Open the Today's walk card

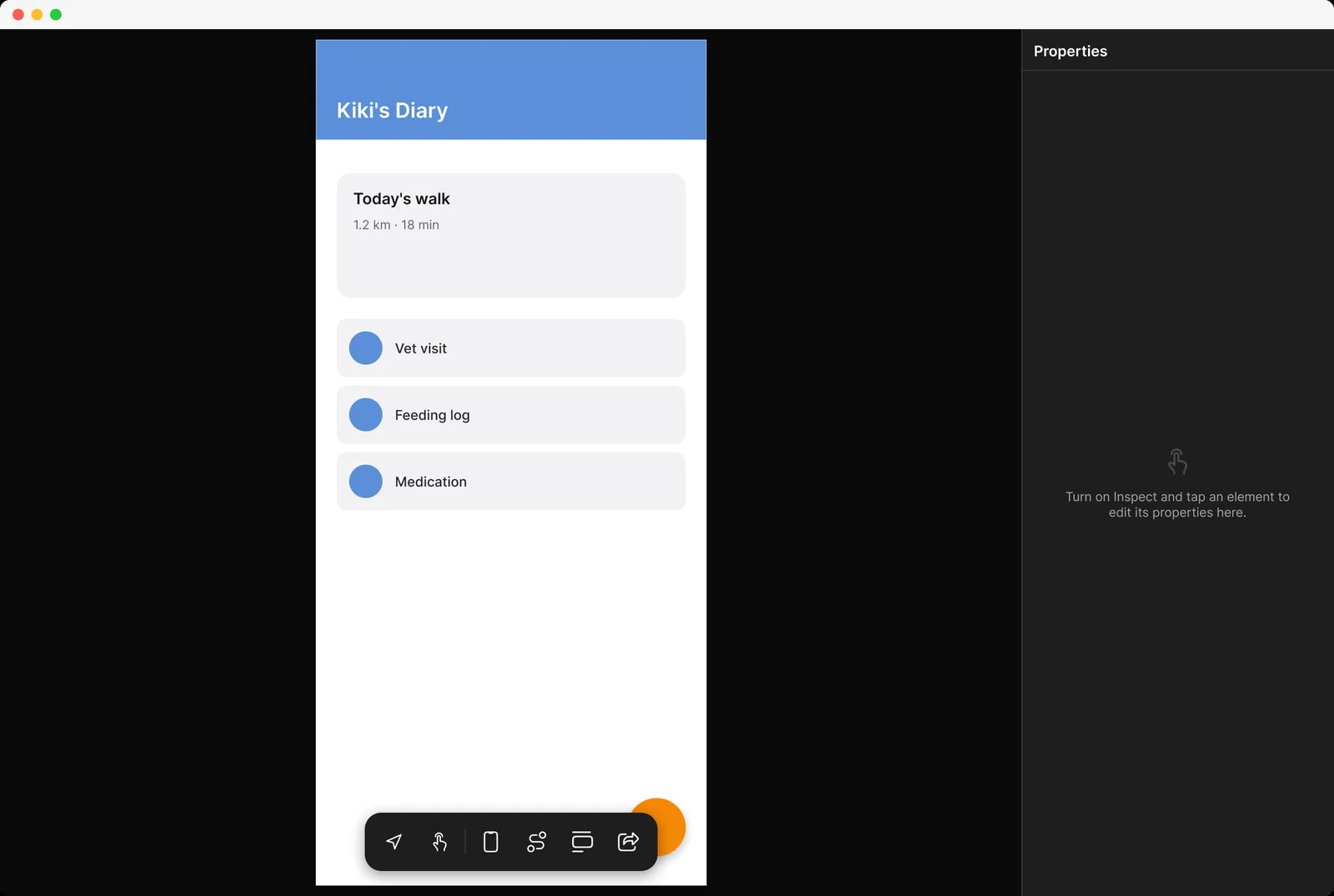click(x=511, y=235)
